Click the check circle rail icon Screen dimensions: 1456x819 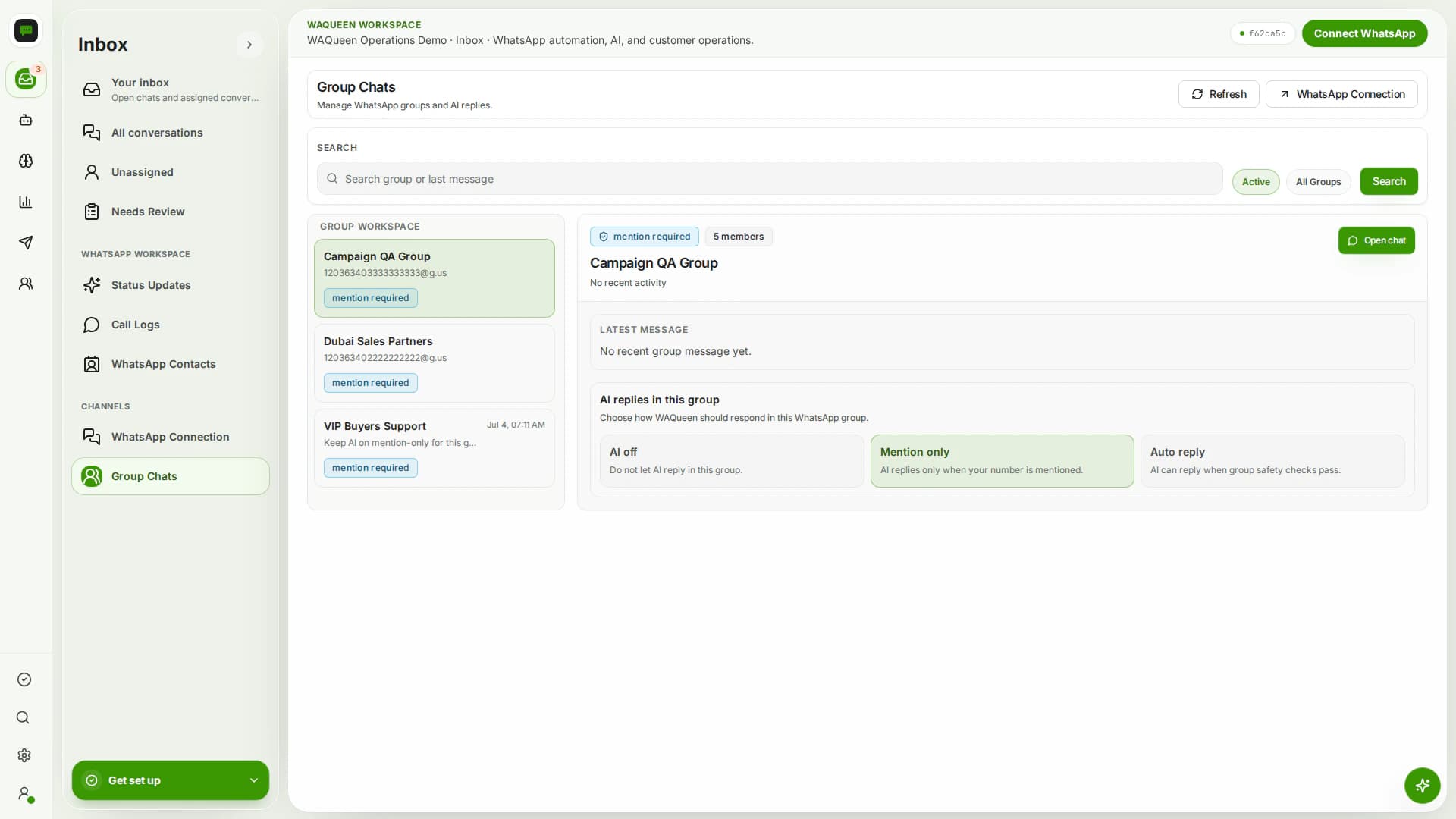24,679
